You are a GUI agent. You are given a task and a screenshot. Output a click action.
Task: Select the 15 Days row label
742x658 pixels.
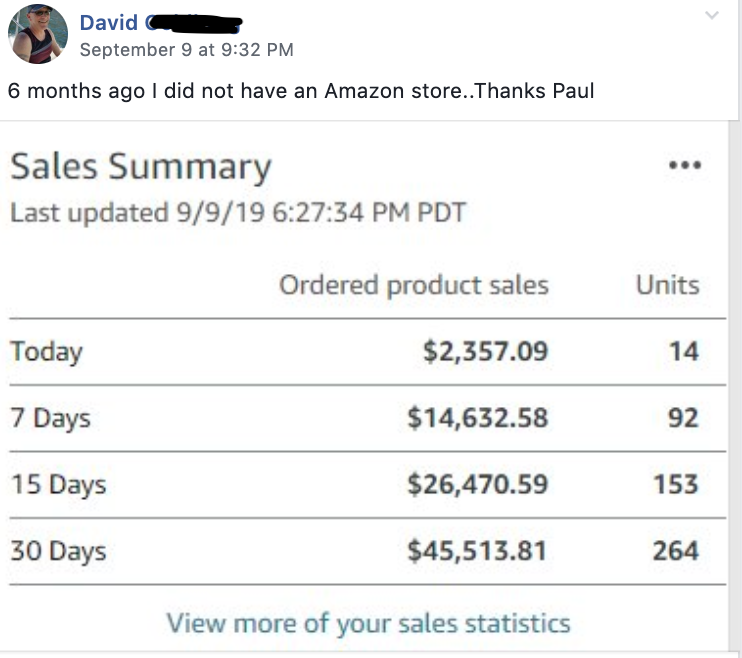tap(58, 485)
